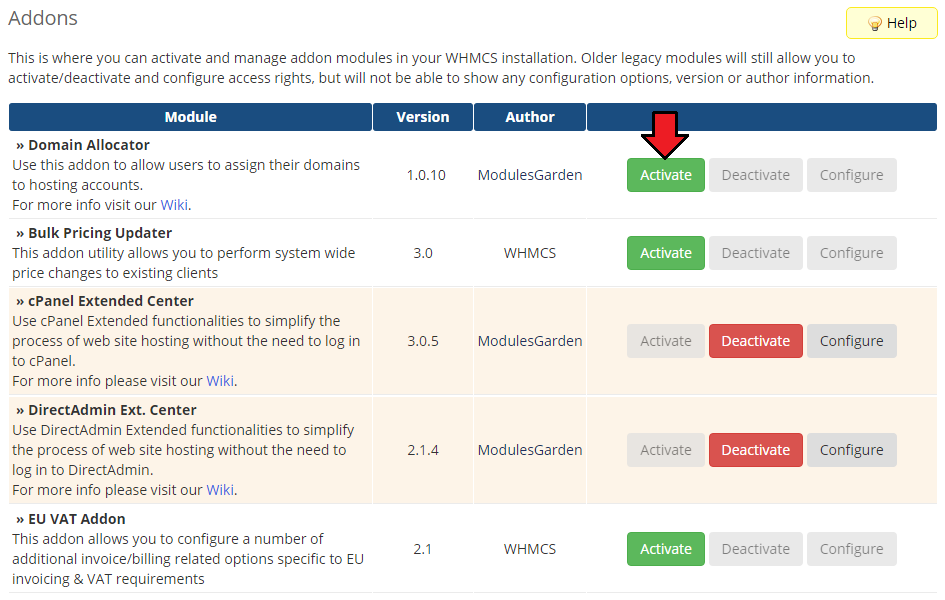
Task: Click Activate in the DirectAdmin Ext. Center row
Action: point(665,450)
